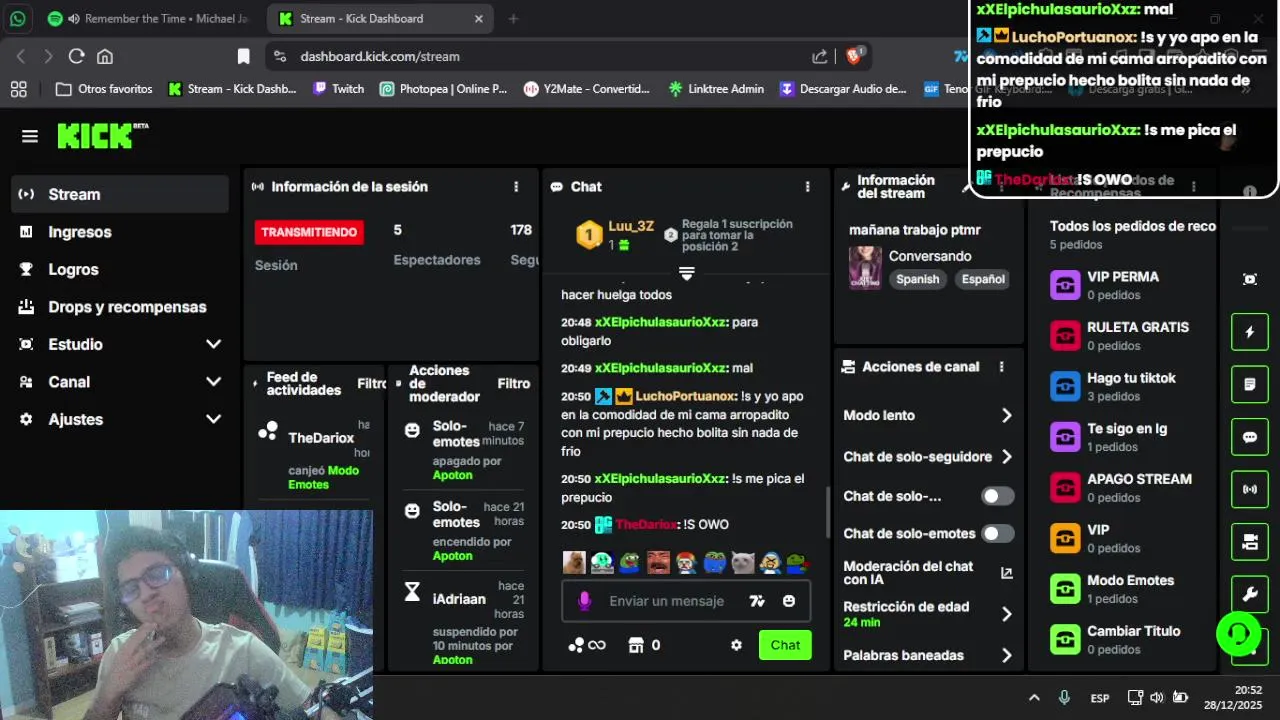The image size is (1280, 720).
Task: Open the green headset support button
Action: coord(1238,633)
